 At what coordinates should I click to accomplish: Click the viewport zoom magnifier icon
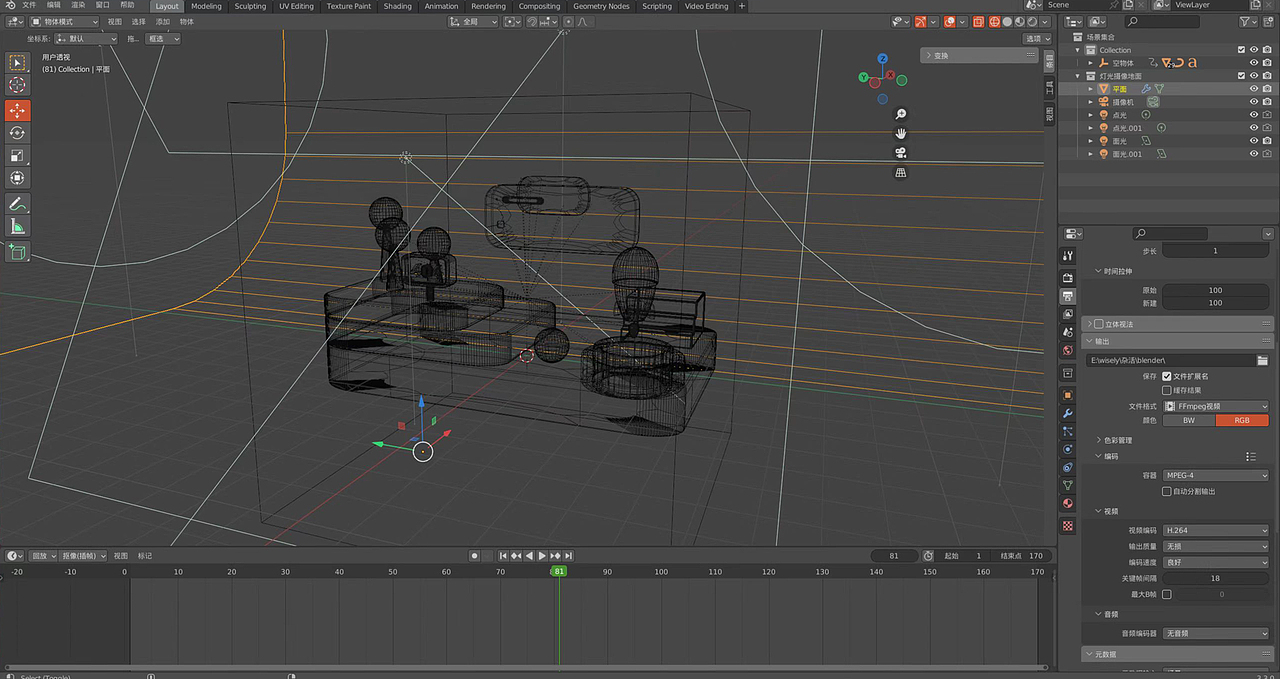pyautogui.click(x=901, y=114)
